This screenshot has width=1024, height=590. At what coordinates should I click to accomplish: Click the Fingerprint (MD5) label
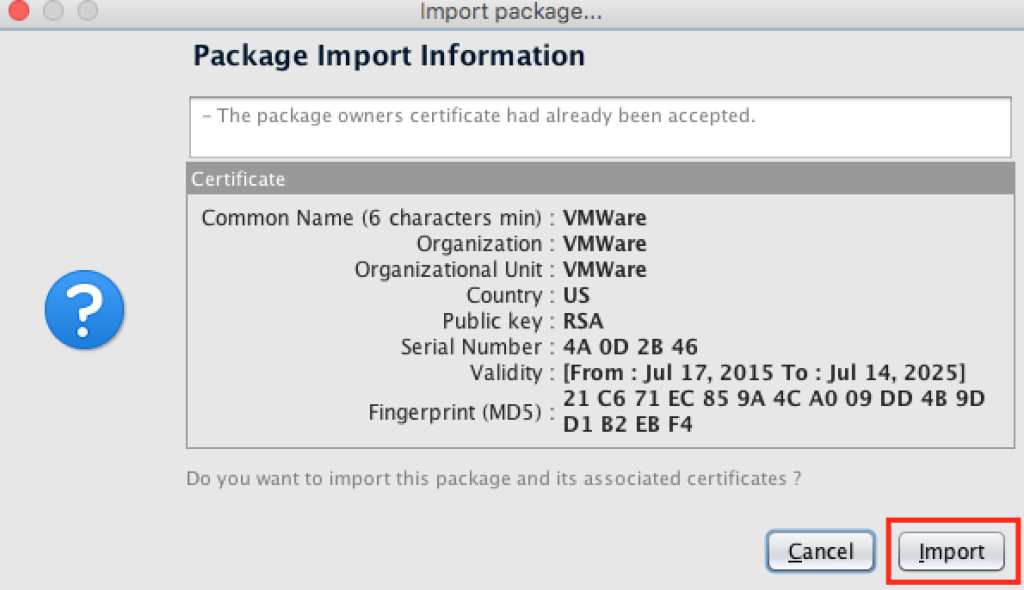[458, 412]
